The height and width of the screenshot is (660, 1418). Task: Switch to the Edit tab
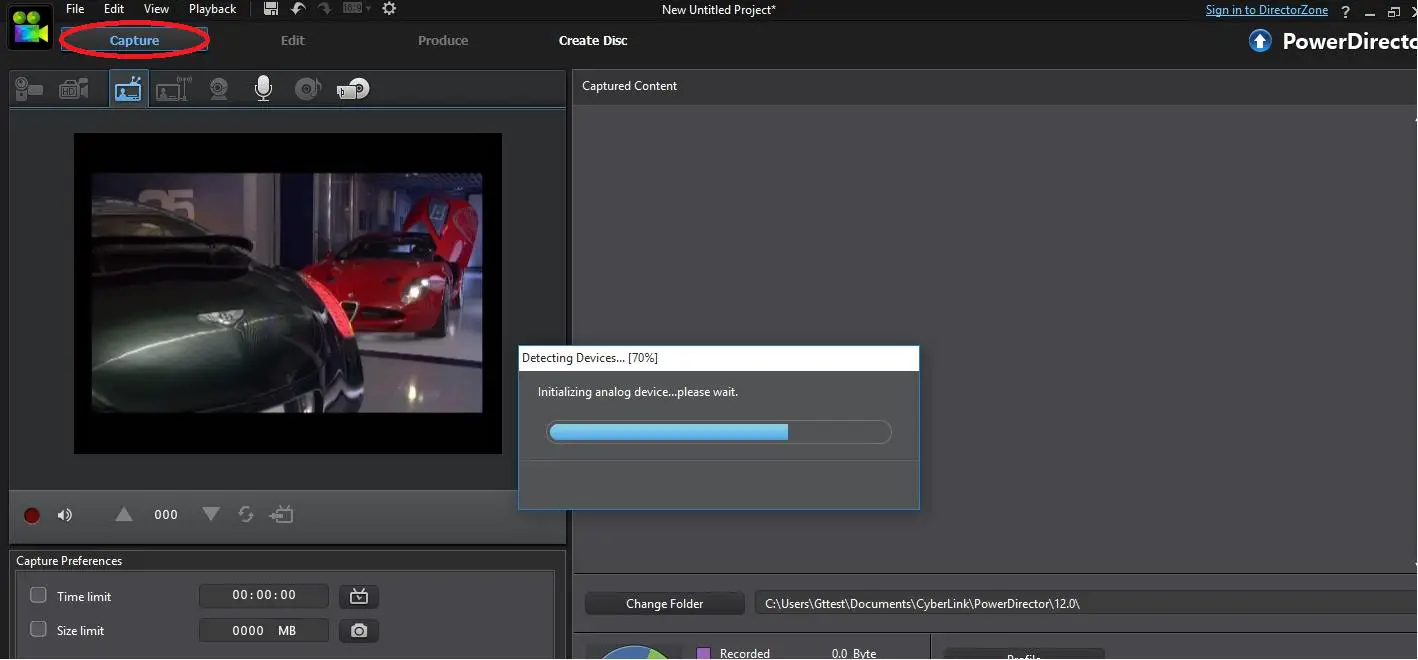coord(292,40)
